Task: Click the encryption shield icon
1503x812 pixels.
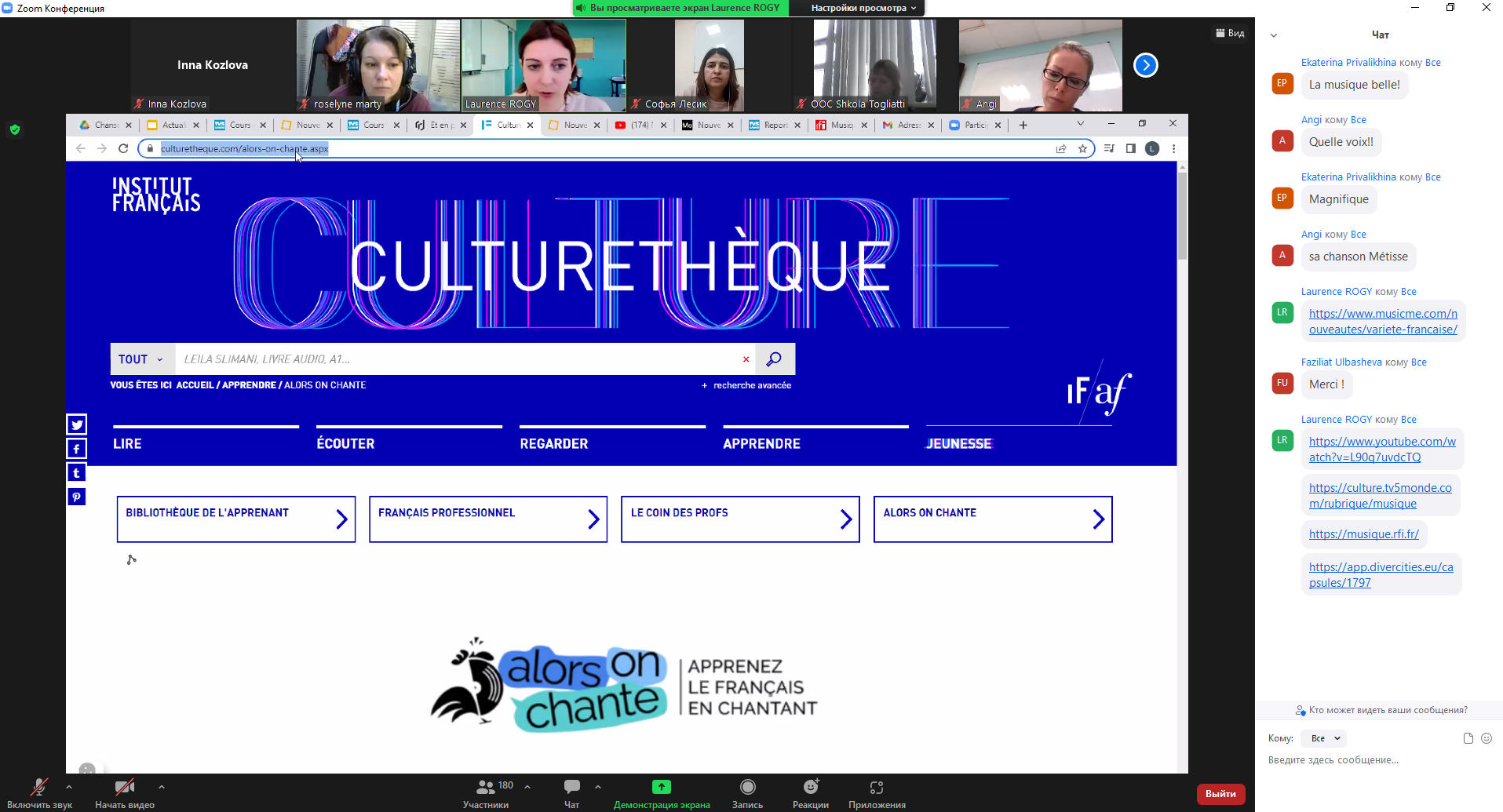Action: (15, 129)
